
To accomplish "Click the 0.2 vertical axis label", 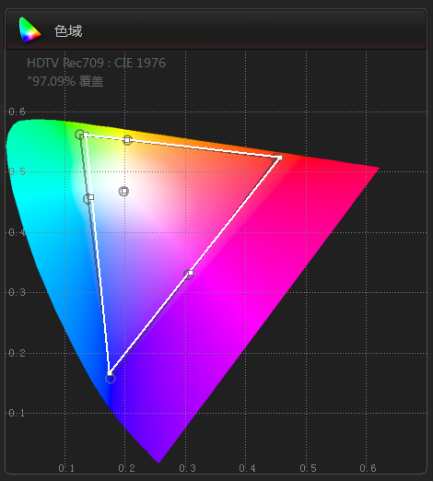I will (x=17, y=353).
